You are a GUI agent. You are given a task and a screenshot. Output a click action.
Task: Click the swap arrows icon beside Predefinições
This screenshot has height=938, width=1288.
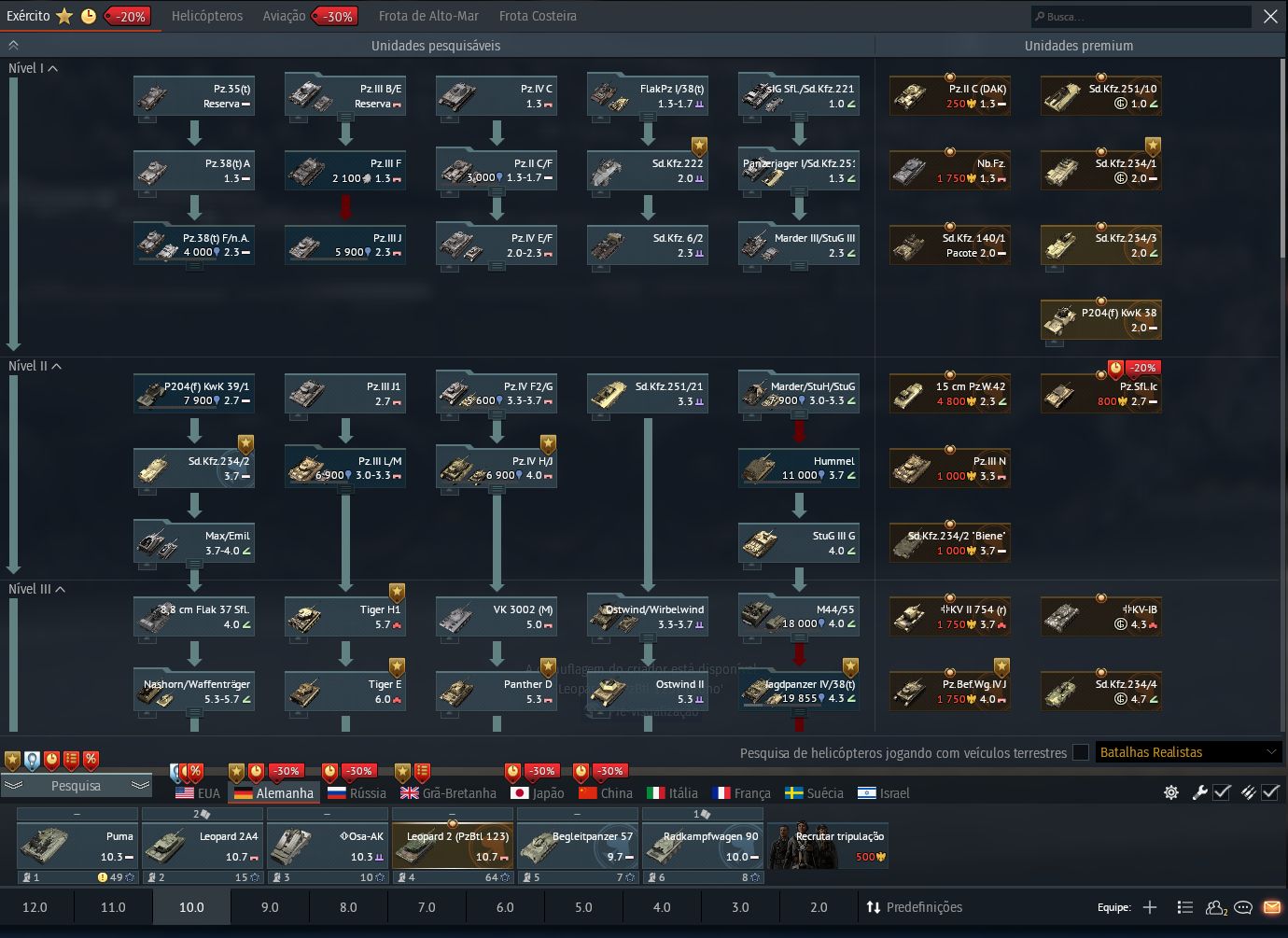click(x=874, y=907)
